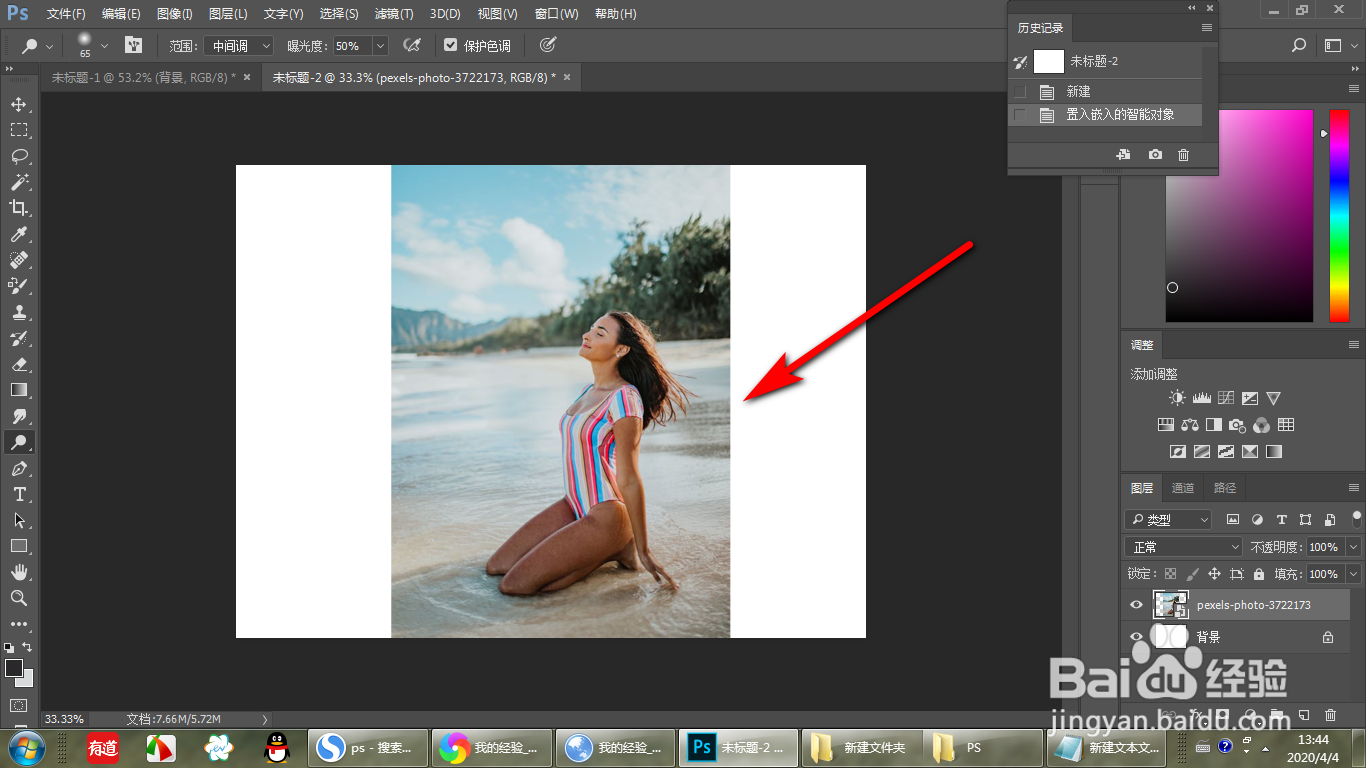Select the Magic Wand tool
Screen dimensions: 1366x768
tap(19, 182)
